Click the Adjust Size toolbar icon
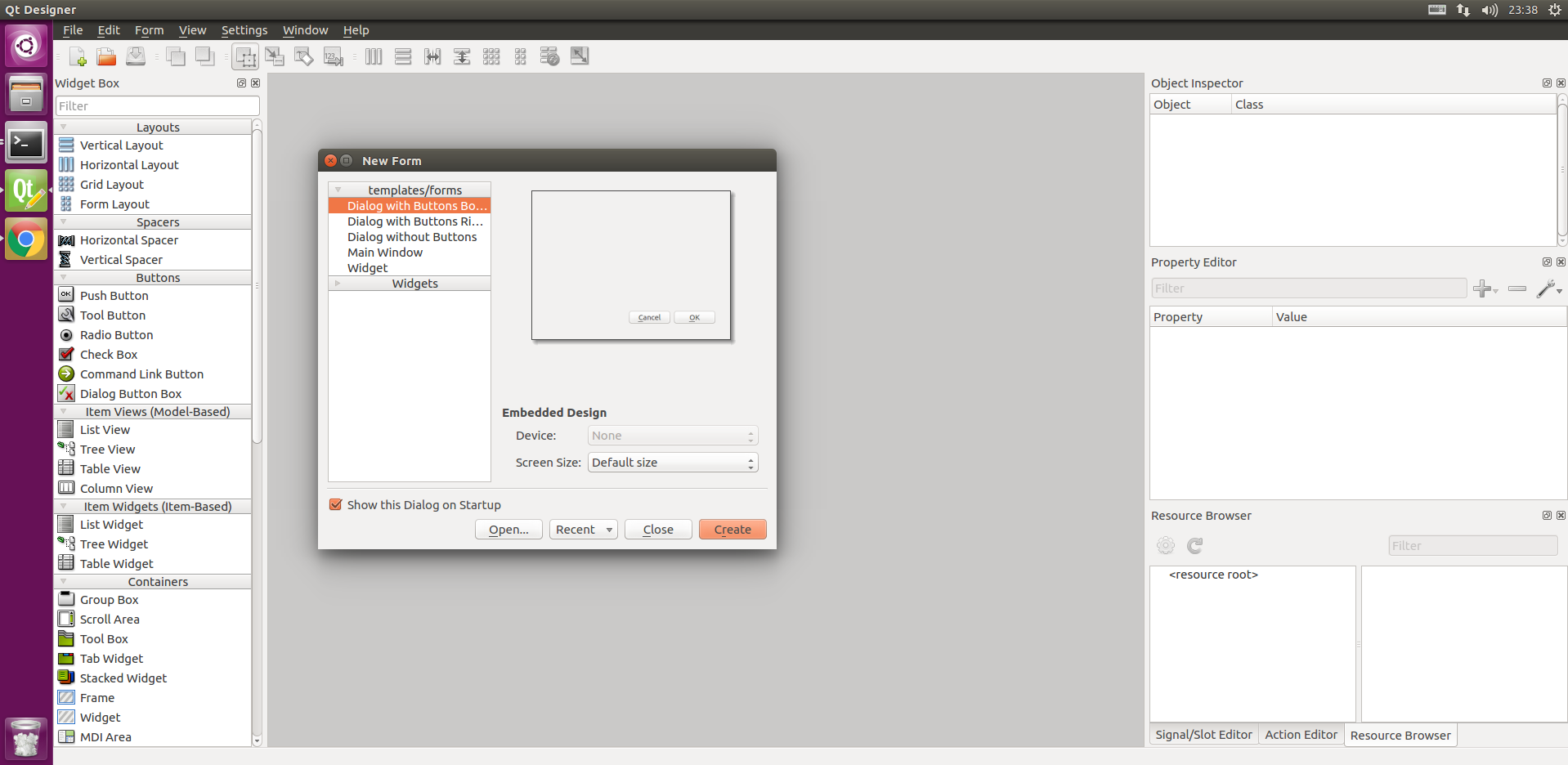The height and width of the screenshot is (765, 1568). [x=580, y=56]
